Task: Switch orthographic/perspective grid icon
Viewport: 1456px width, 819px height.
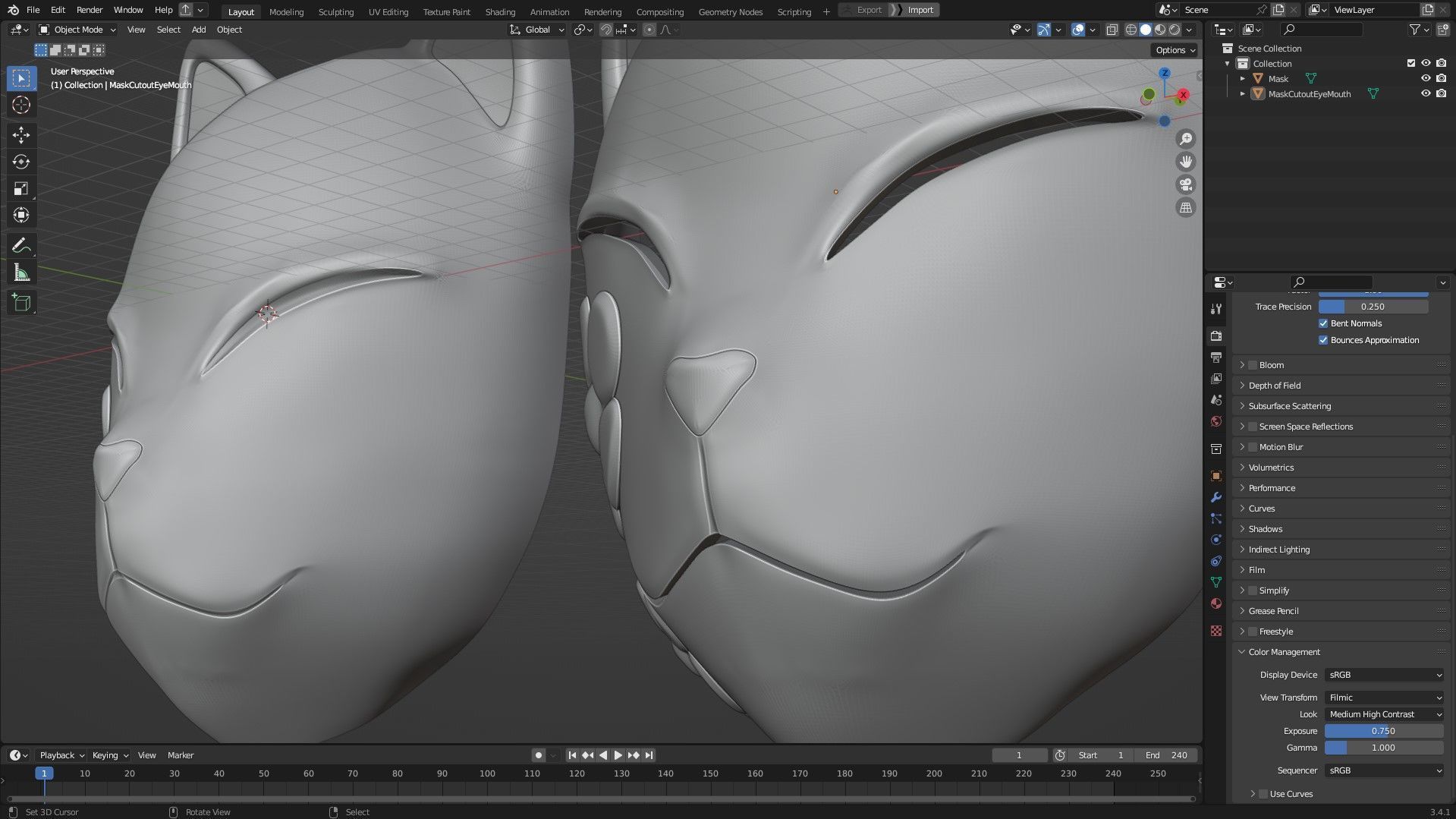Action: tap(1185, 207)
